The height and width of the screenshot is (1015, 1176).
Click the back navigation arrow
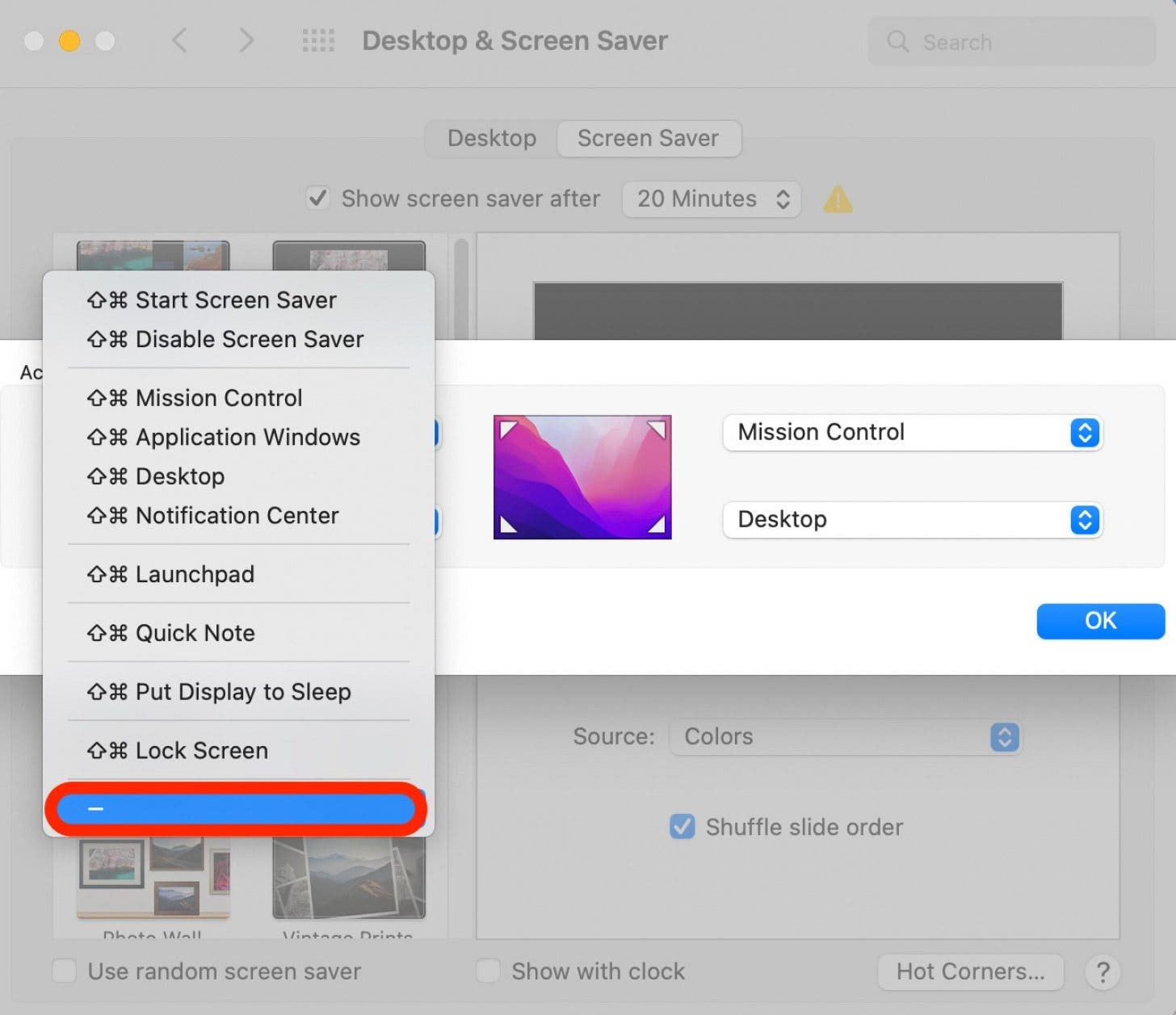179,40
